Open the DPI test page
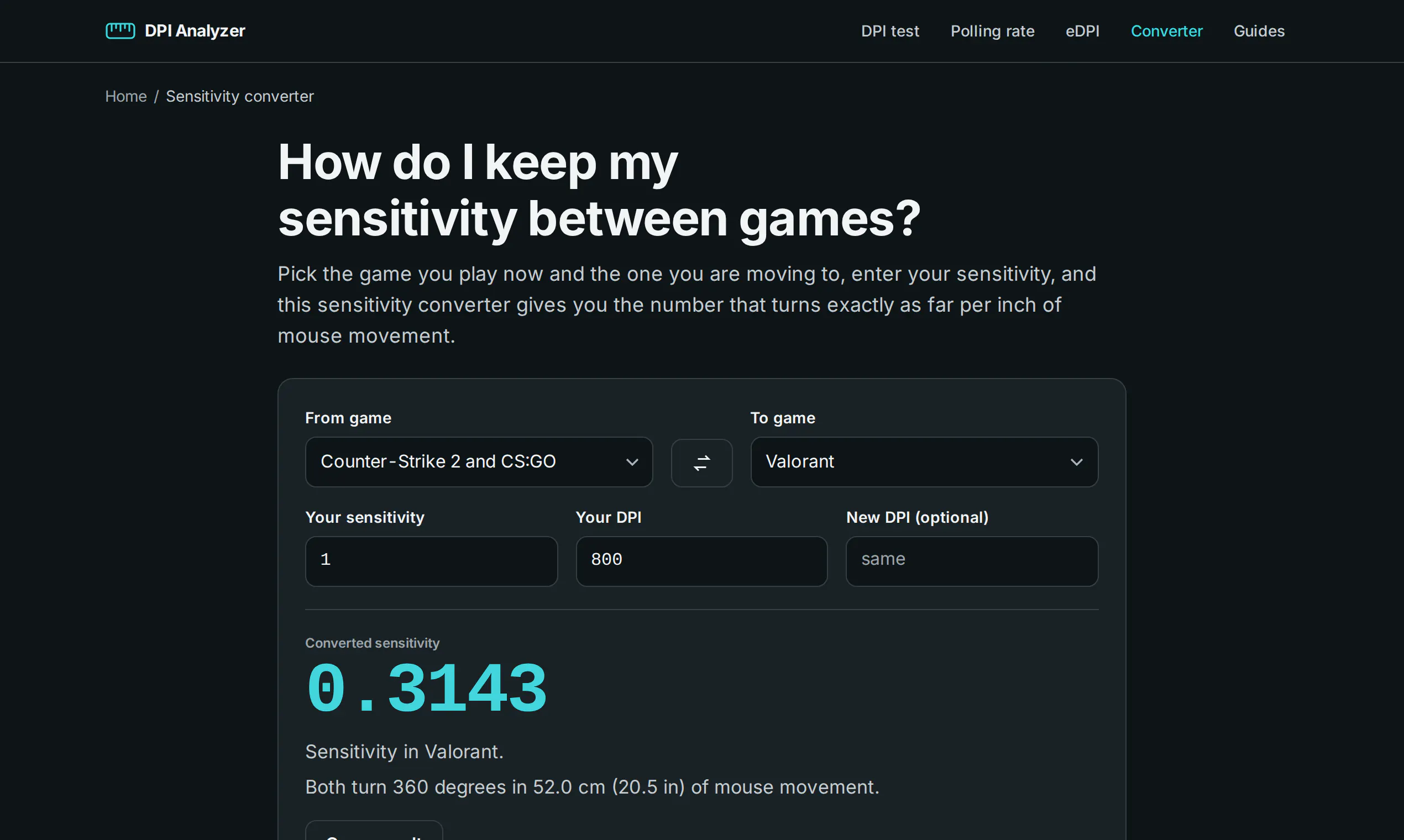Screen dimensions: 1404x840 pyautogui.click(x=890, y=31)
